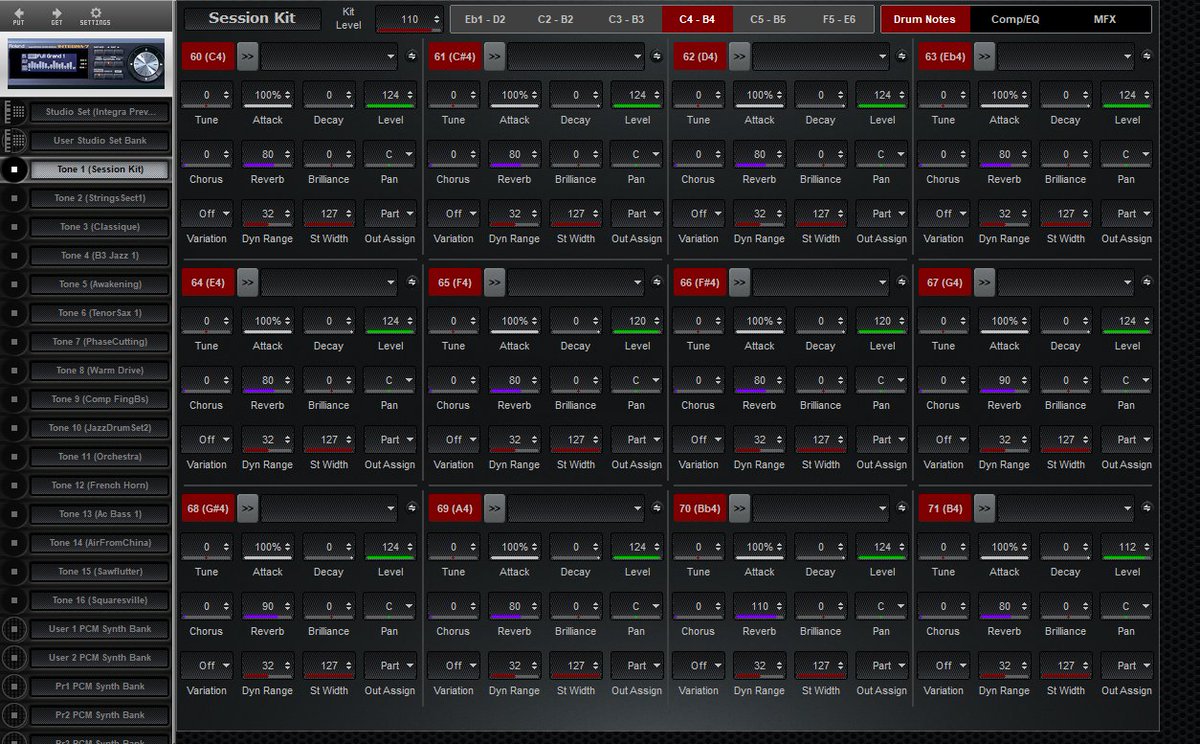Open the Out Assign dropdown for note 63 (Eb4)
This screenshot has width=1200, height=744.
point(1127,213)
